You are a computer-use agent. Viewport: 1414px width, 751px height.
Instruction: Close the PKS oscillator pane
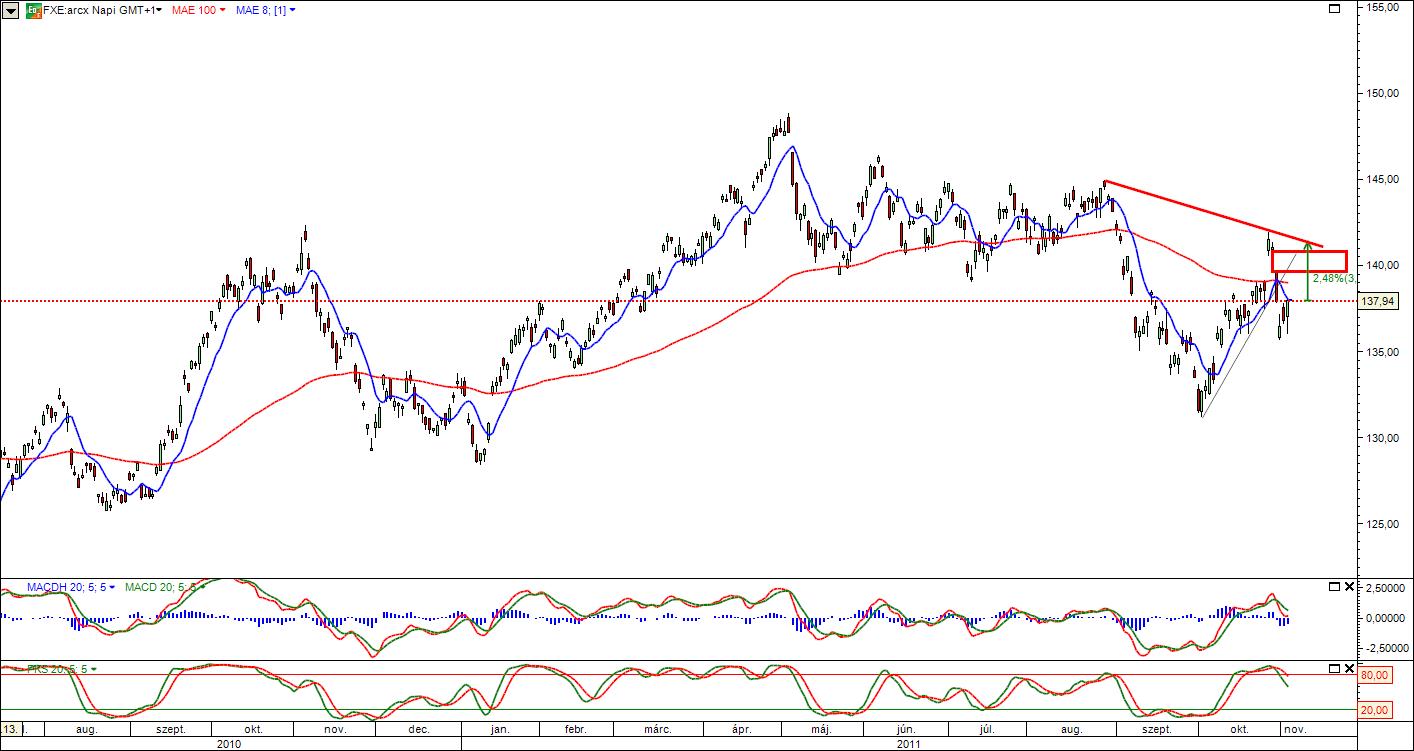pos(1348,668)
